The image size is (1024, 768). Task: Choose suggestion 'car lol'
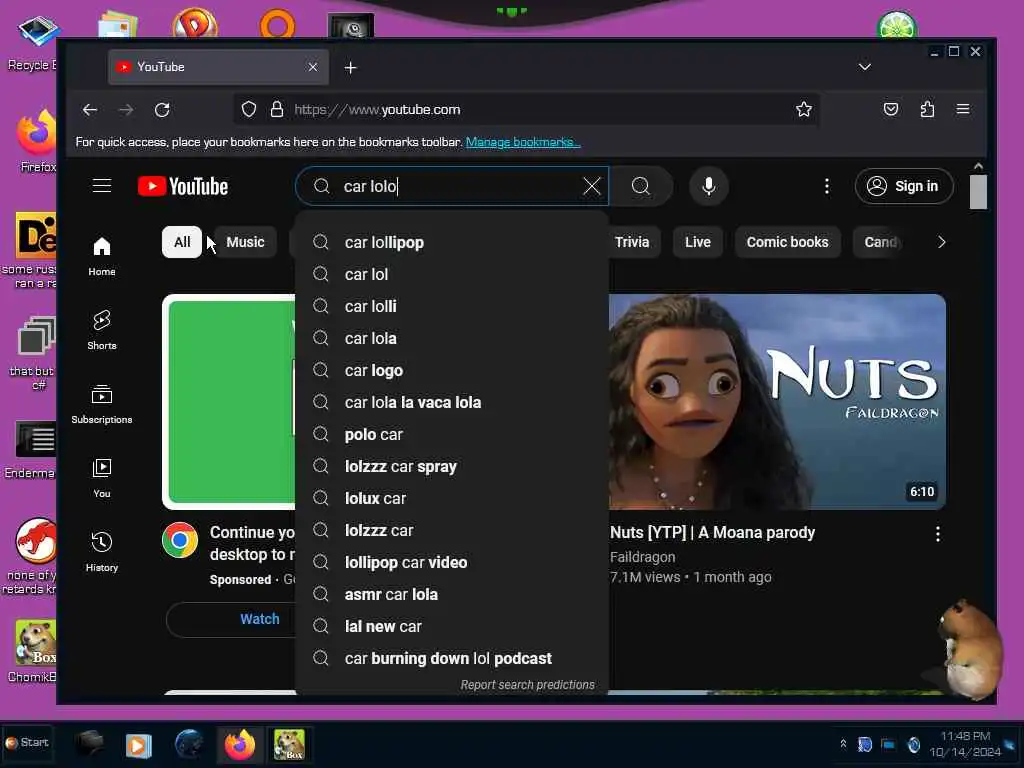pos(452,274)
